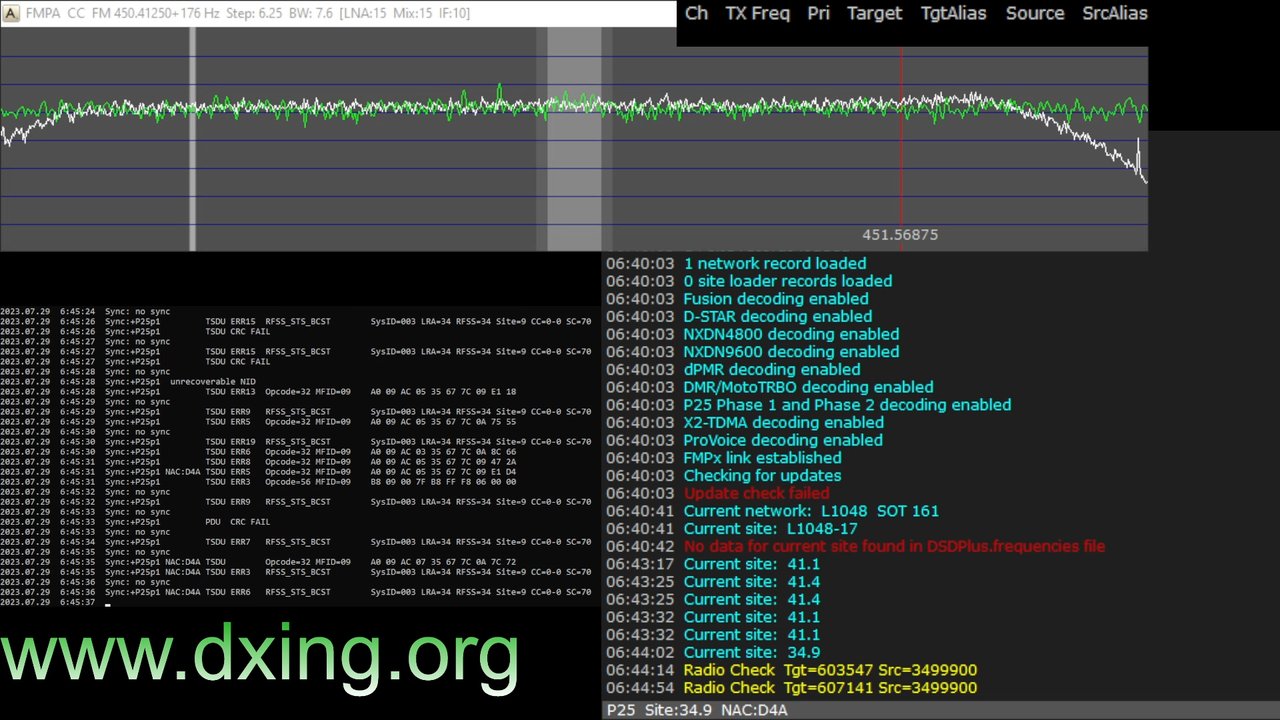Select the TX Freq column header

pyautogui.click(x=757, y=13)
